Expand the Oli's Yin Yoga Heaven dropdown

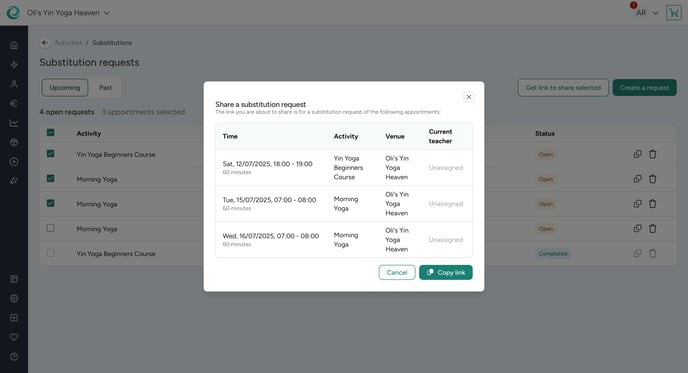tap(68, 13)
